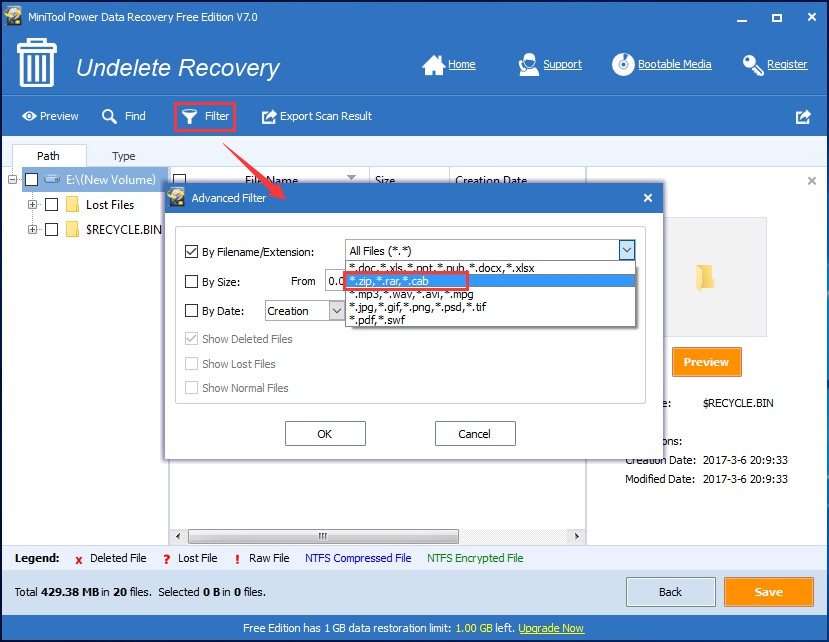Select the *.zip,*.rar,*.cab filter option
829x642 pixels.
tap(403, 281)
